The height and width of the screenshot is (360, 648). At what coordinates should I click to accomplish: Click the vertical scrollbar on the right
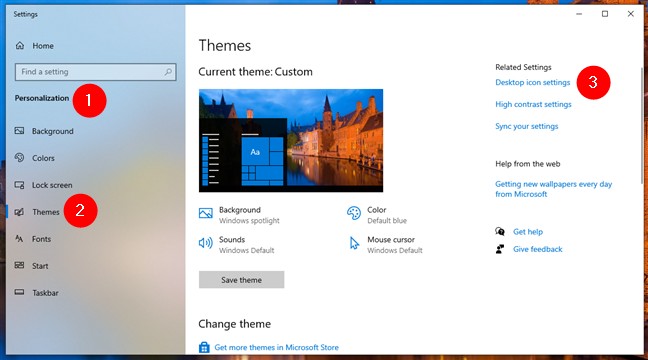tap(641, 126)
